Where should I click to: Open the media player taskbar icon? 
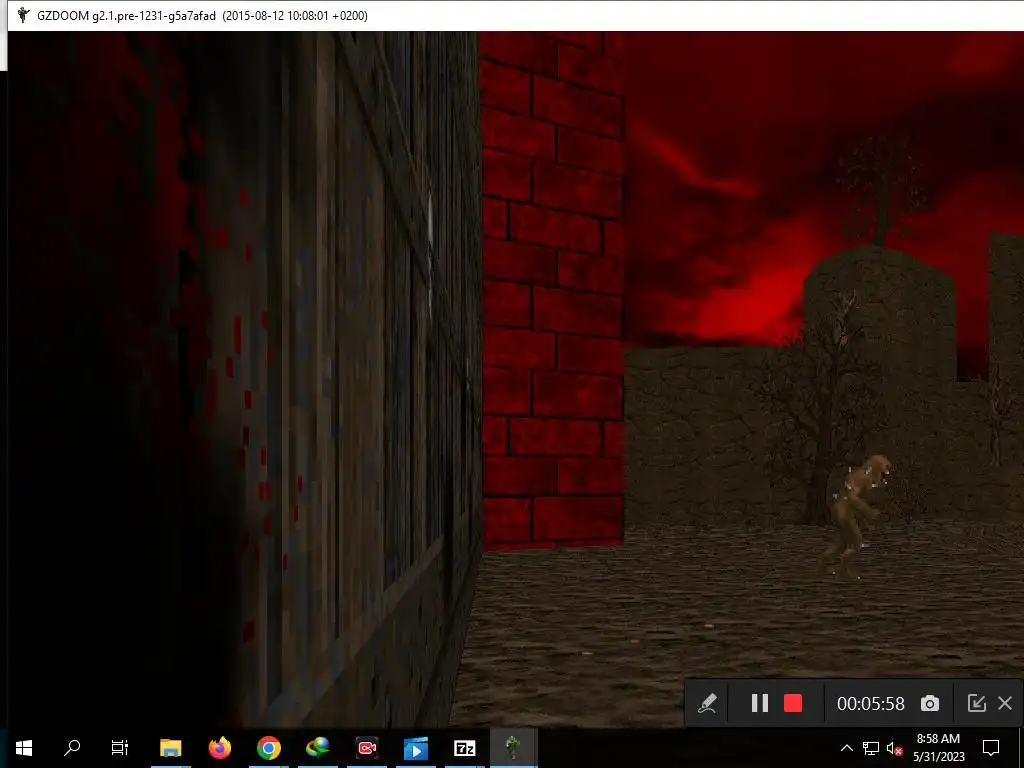pos(416,748)
